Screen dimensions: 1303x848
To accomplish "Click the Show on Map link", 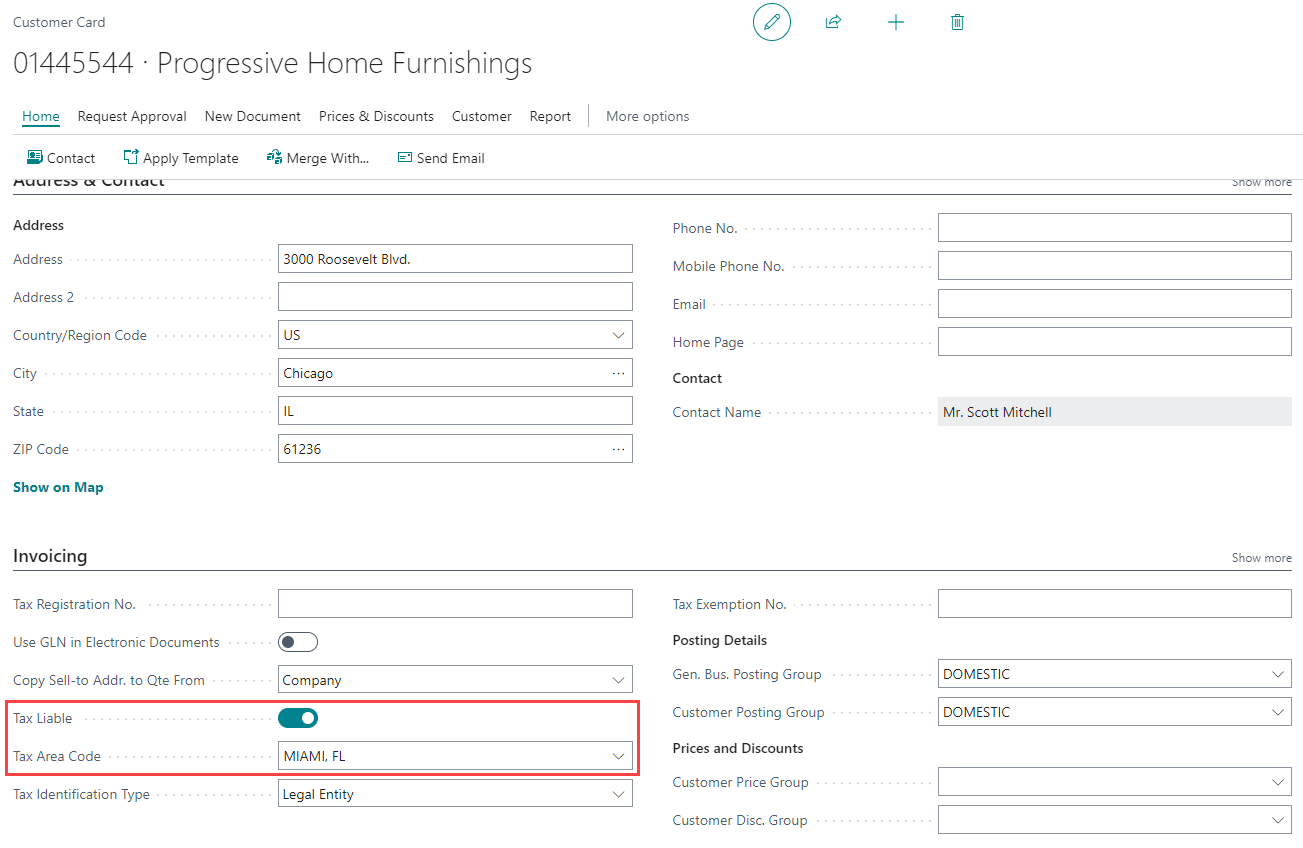I will tap(58, 487).
